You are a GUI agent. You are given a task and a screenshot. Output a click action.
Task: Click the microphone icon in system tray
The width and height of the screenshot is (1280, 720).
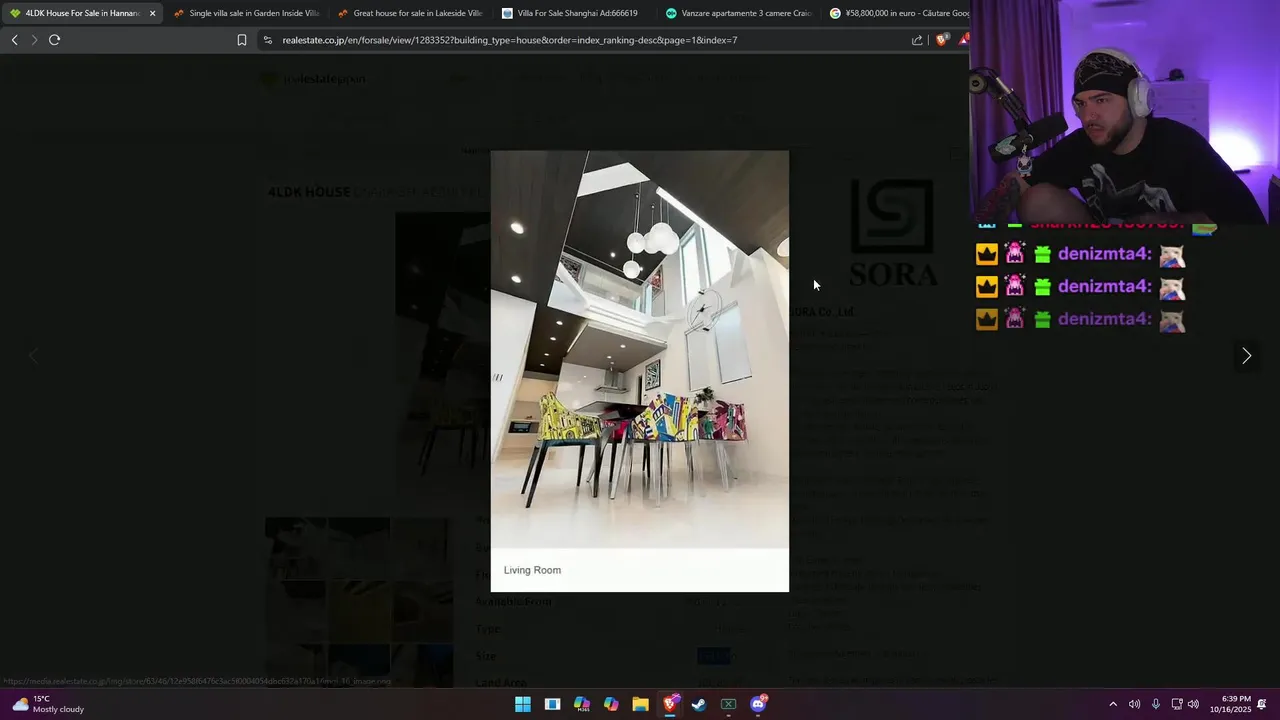click(x=1156, y=704)
